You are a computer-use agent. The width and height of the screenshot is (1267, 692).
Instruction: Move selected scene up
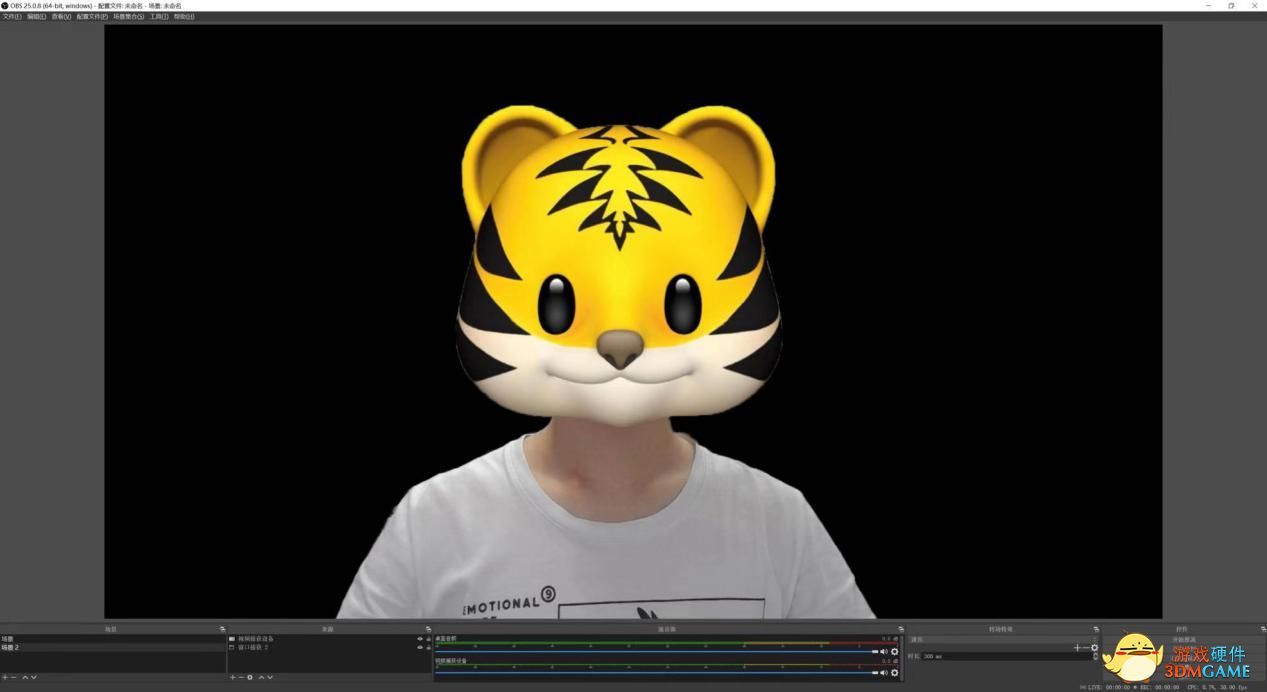(x=25, y=677)
